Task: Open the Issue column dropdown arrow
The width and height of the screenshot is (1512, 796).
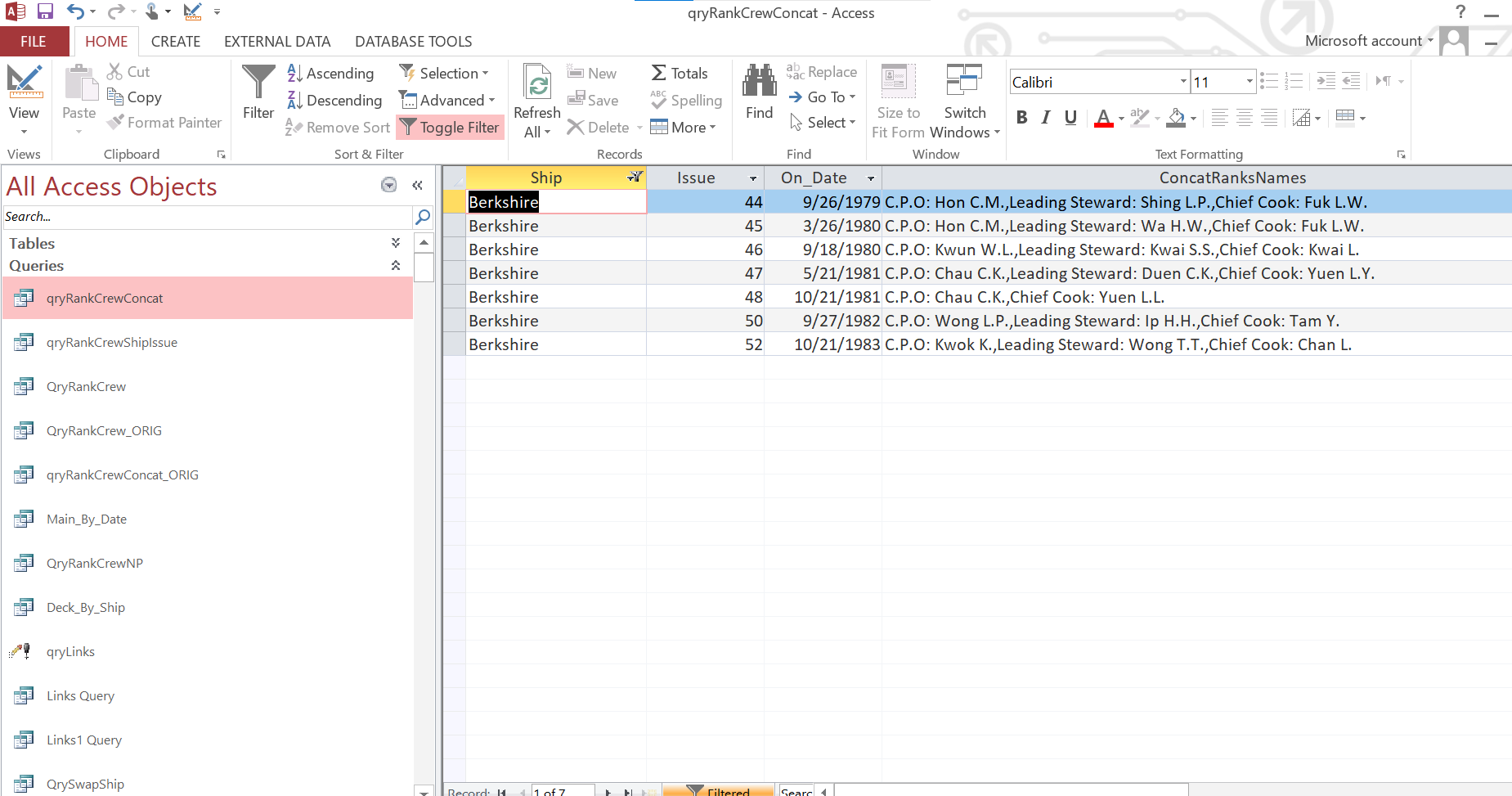Action: pyautogui.click(x=752, y=178)
